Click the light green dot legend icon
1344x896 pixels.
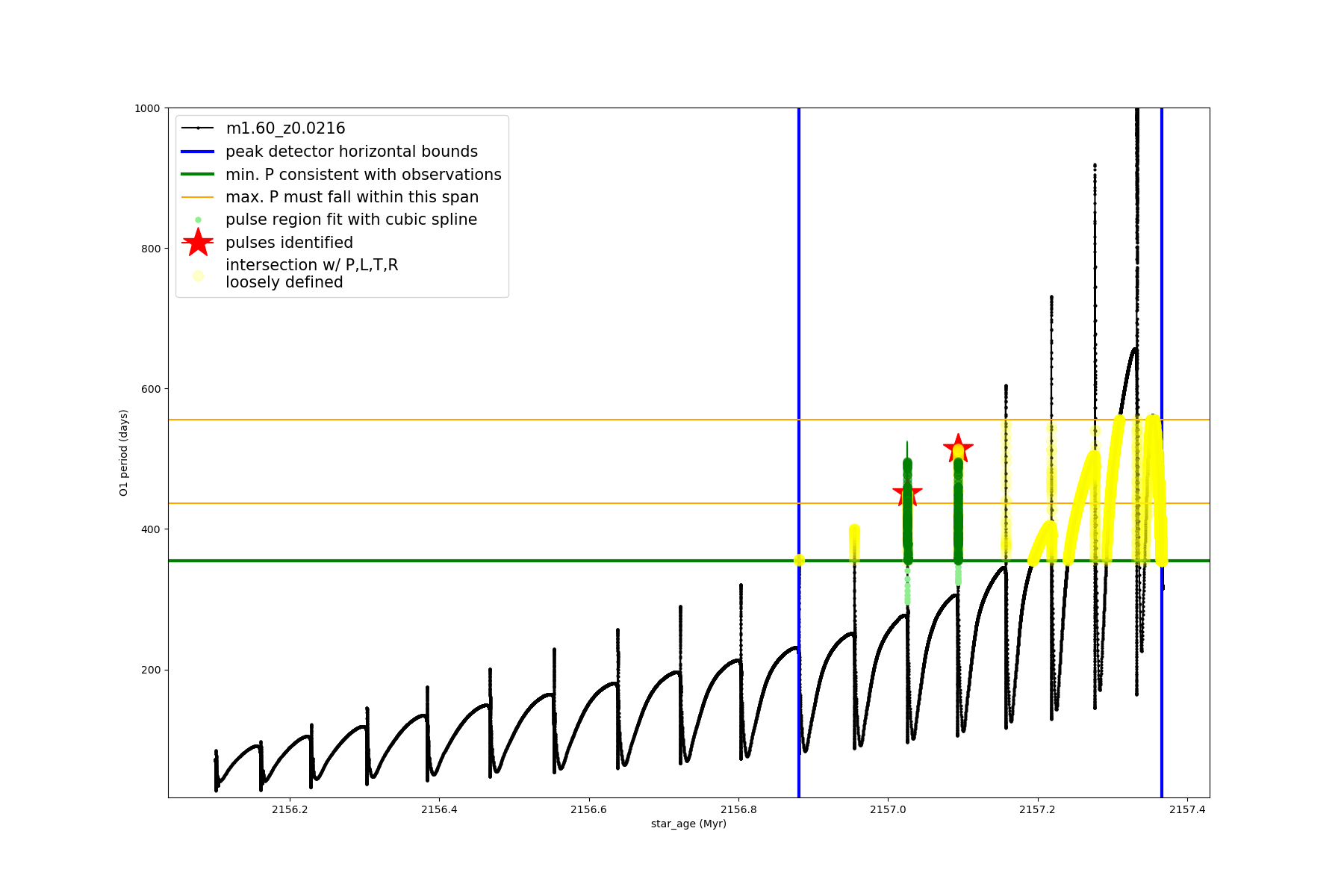[198, 220]
